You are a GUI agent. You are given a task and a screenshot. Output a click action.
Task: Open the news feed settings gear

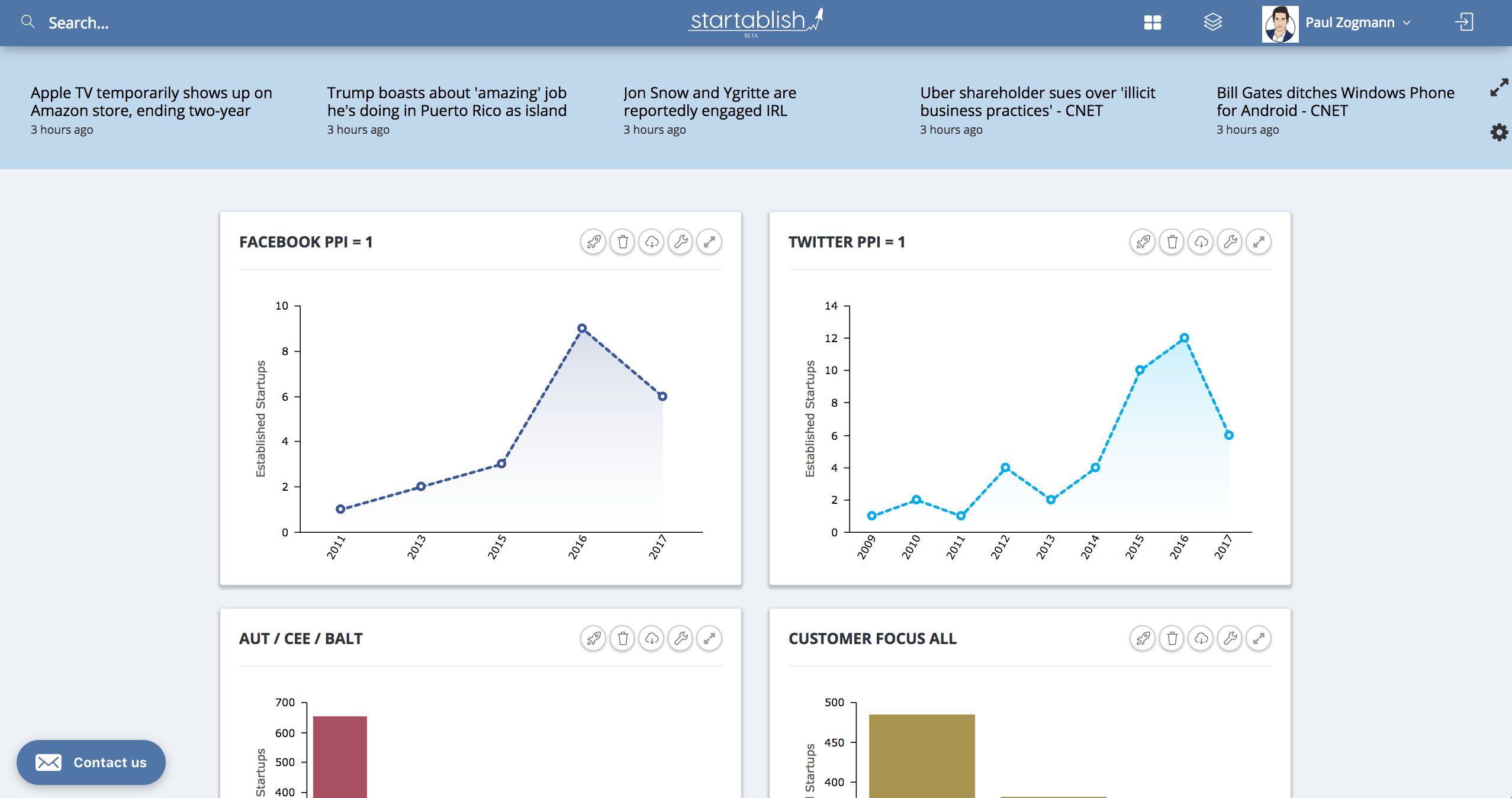click(x=1499, y=133)
